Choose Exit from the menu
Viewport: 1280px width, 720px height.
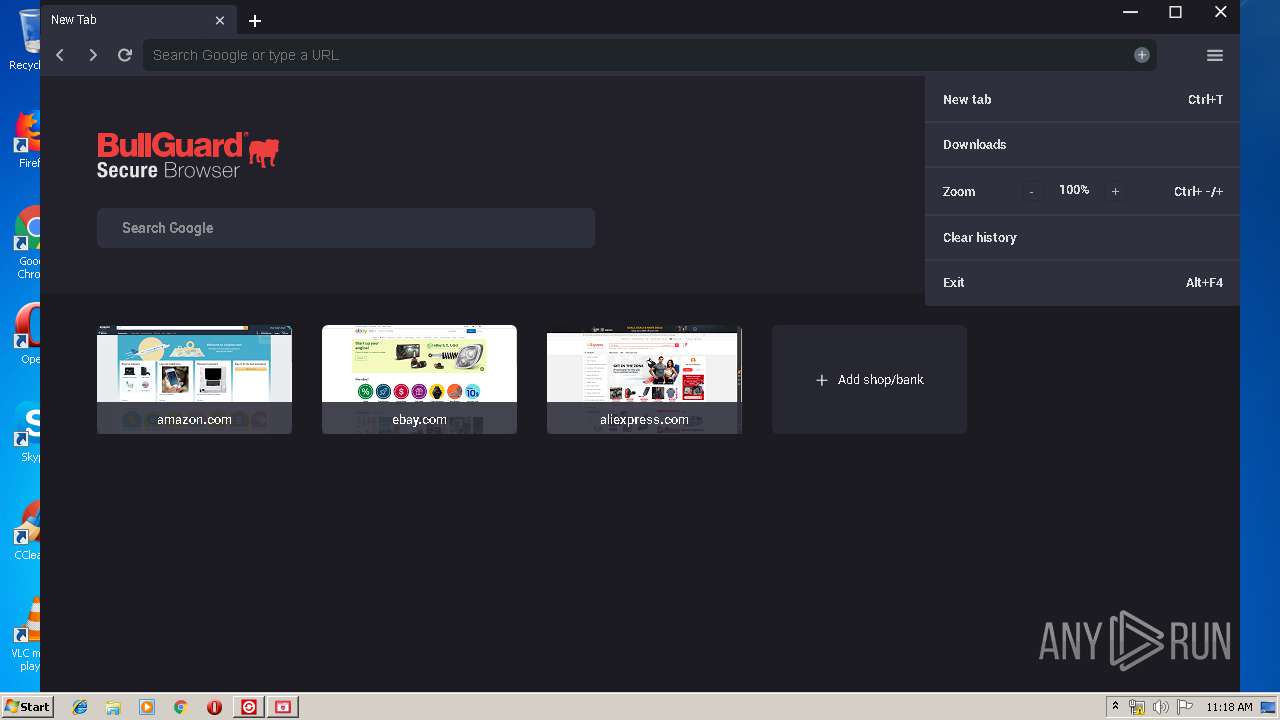1082,282
